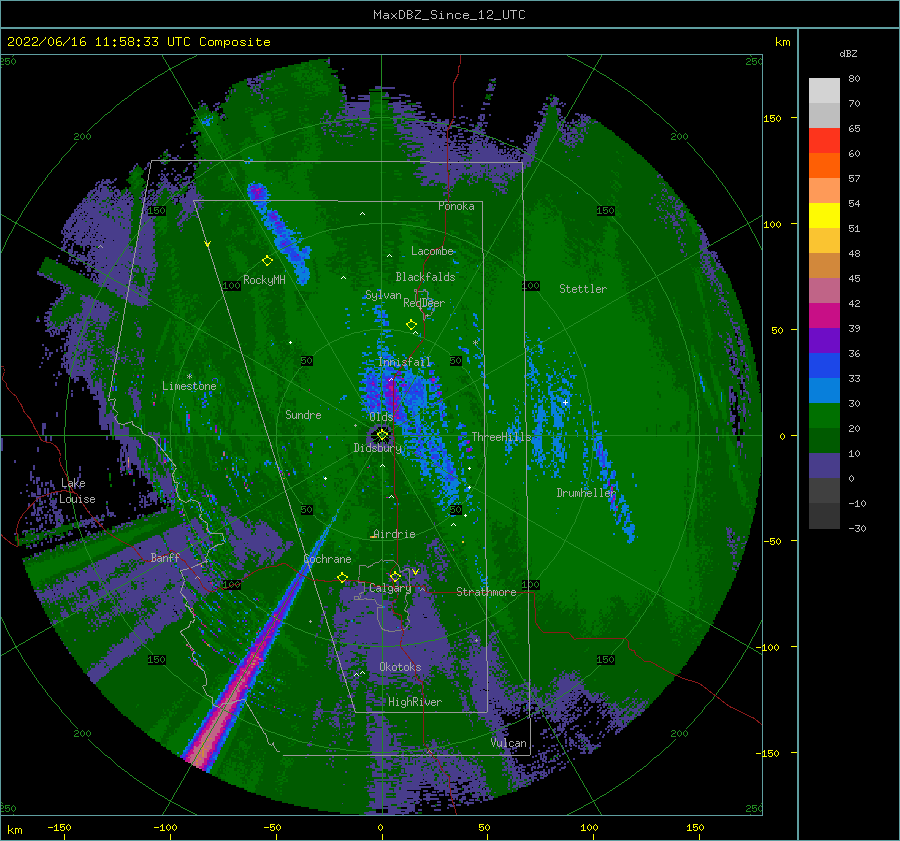
Task: Select the orange 57–60 dBZ legend swatch
Action: coord(824,166)
